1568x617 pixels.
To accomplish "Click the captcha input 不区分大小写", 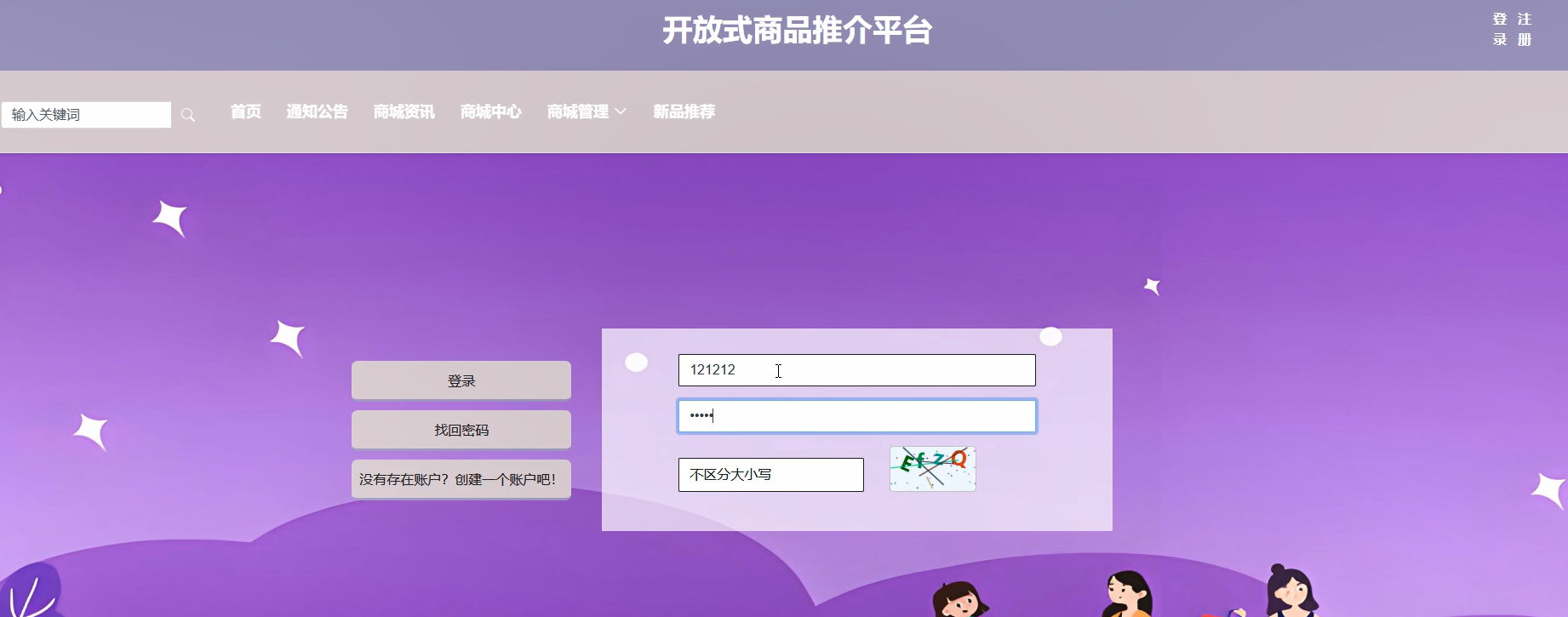I will tap(771, 475).
